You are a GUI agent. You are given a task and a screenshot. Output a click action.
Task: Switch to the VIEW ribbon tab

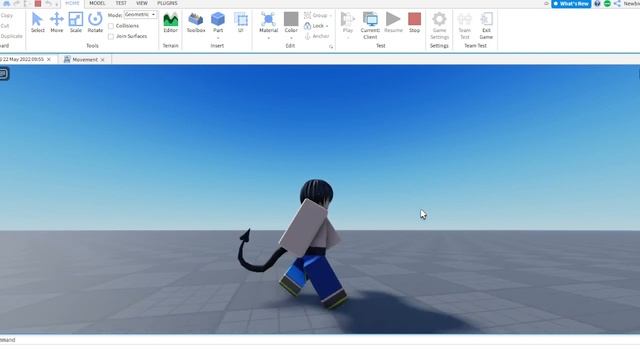[142, 3]
